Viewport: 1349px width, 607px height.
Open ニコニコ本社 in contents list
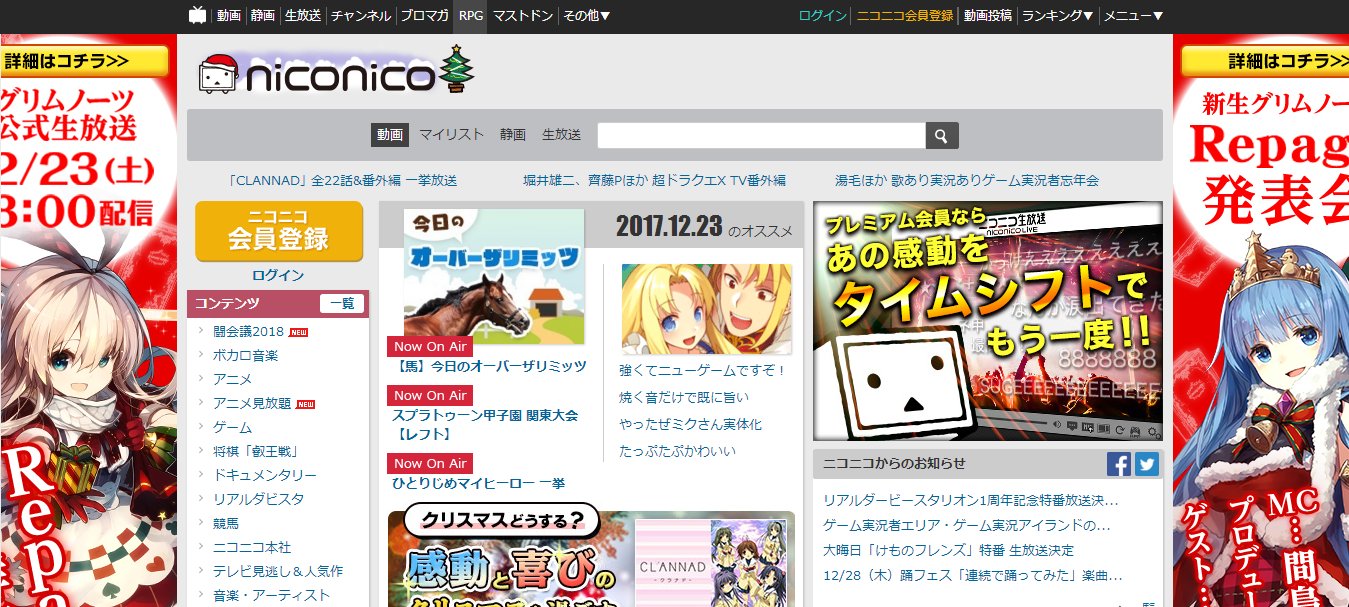tap(252, 547)
